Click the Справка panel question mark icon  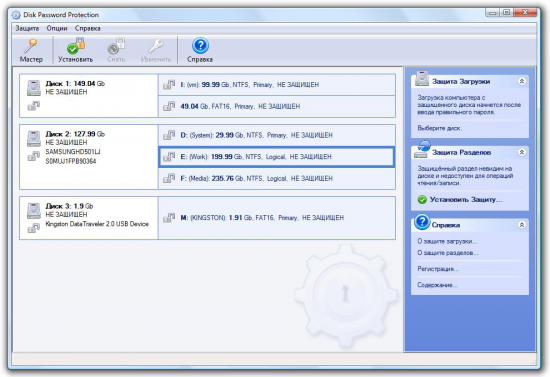click(x=422, y=222)
